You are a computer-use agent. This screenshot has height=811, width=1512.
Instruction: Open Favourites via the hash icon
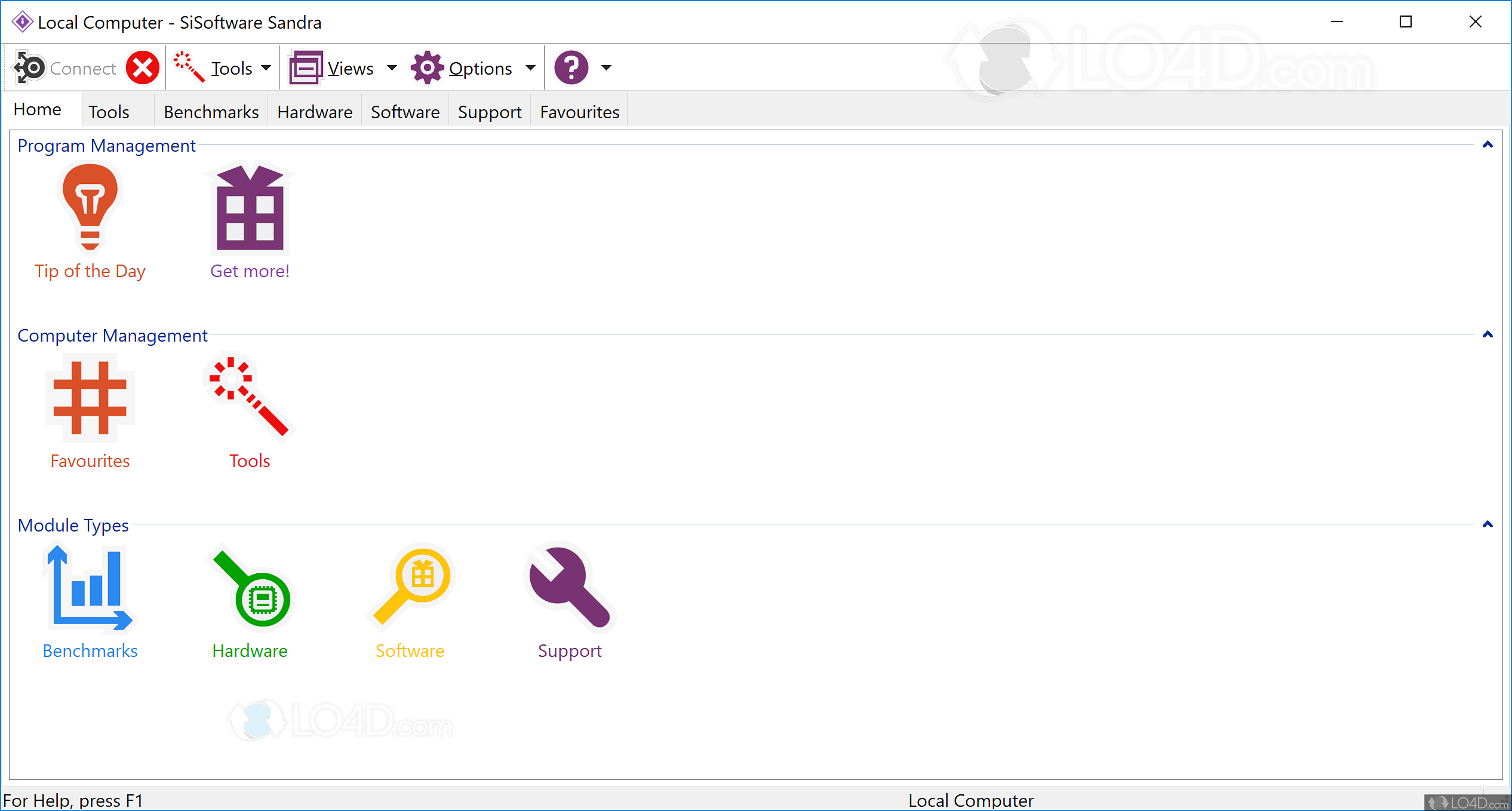tap(90, 397)
